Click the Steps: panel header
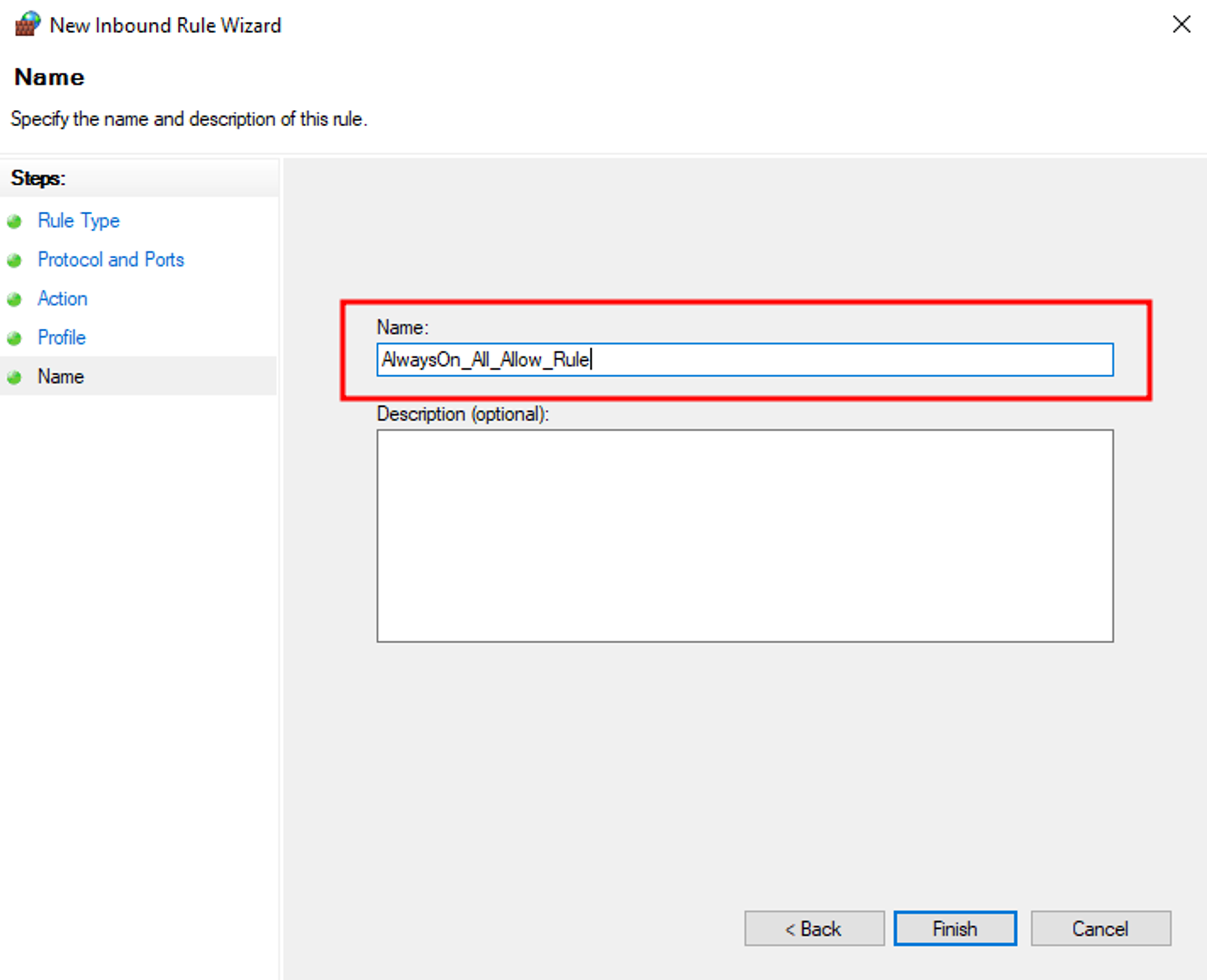This screenshot has height=980, width=1207. pyautogui.click(x=38, y=178)
